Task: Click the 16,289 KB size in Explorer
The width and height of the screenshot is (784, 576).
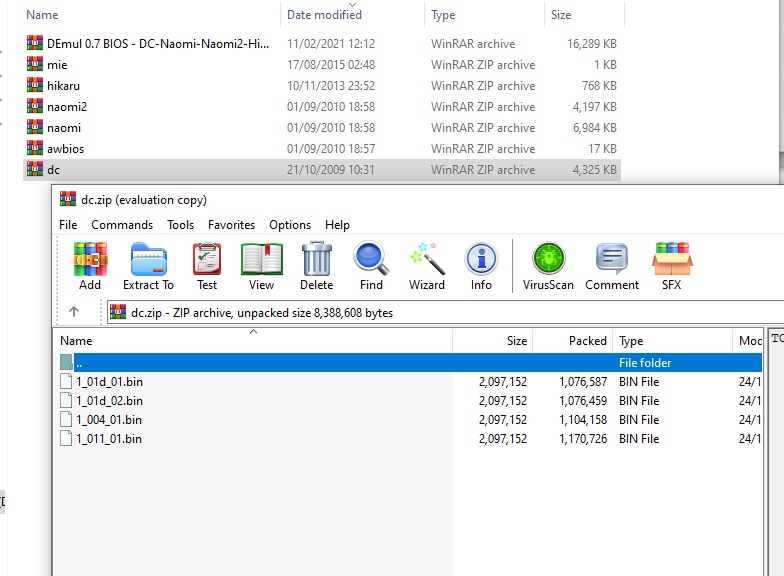Action: click(592, 44)
